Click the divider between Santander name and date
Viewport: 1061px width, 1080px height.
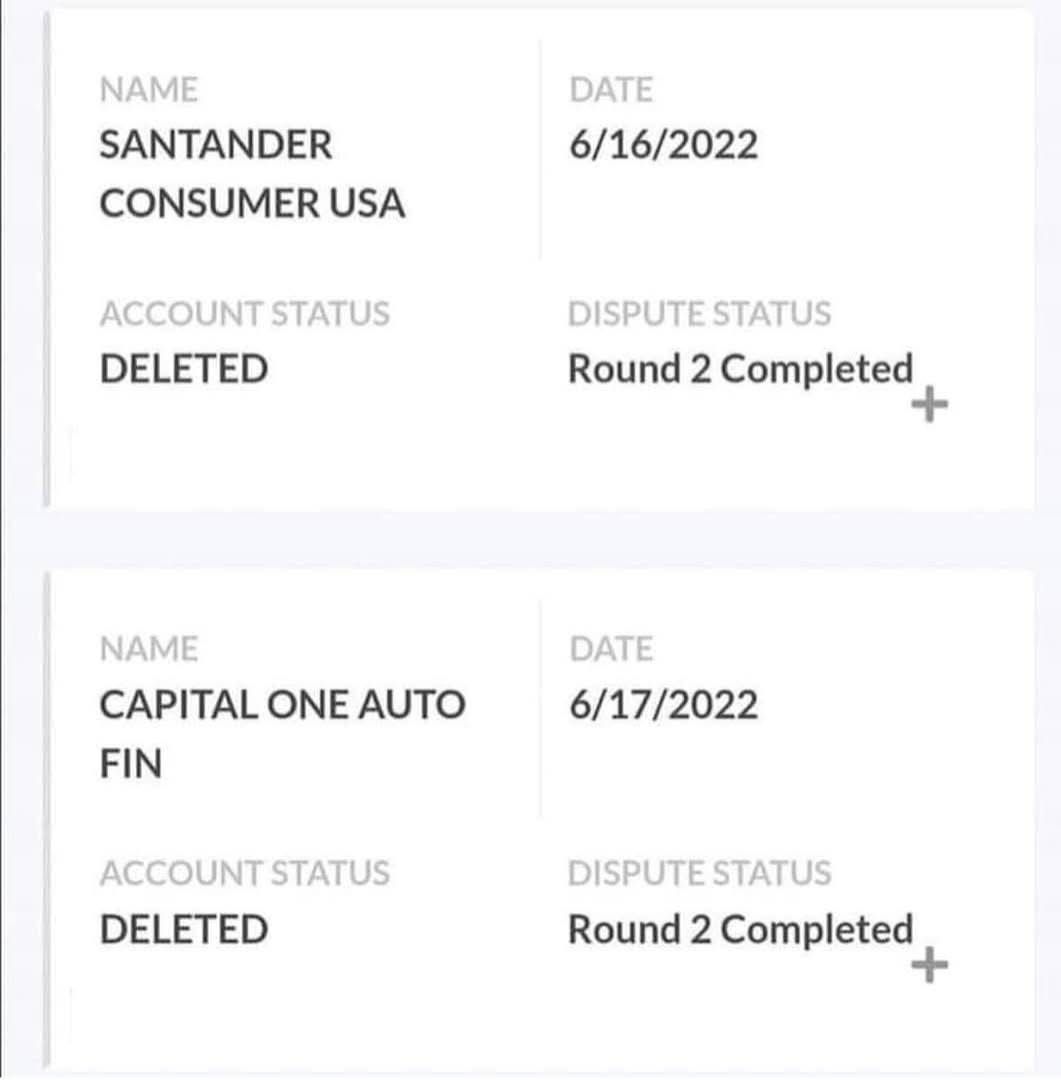tap(540, 150)
